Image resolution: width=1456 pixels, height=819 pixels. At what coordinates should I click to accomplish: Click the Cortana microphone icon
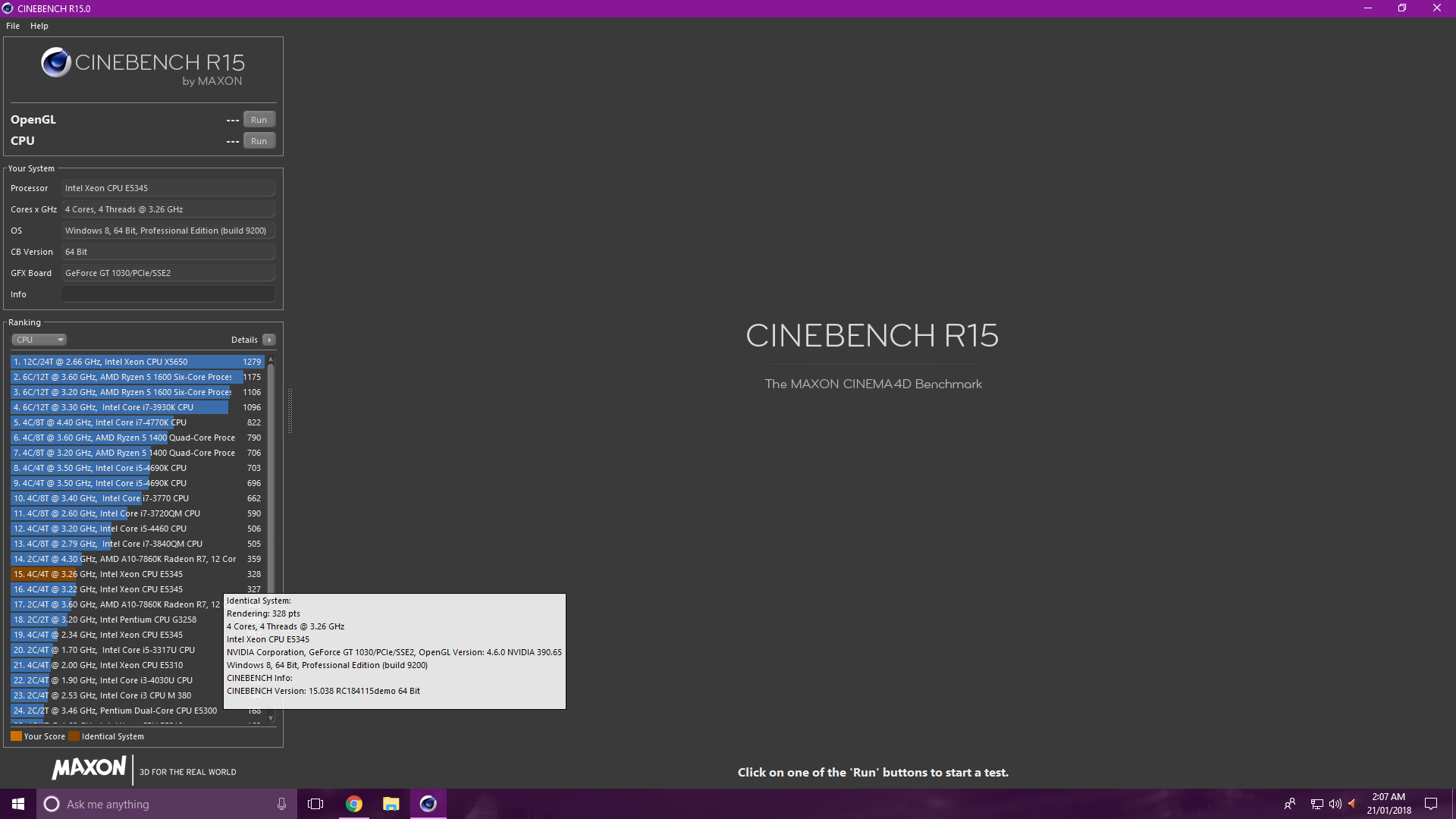[x=281, y=804]
